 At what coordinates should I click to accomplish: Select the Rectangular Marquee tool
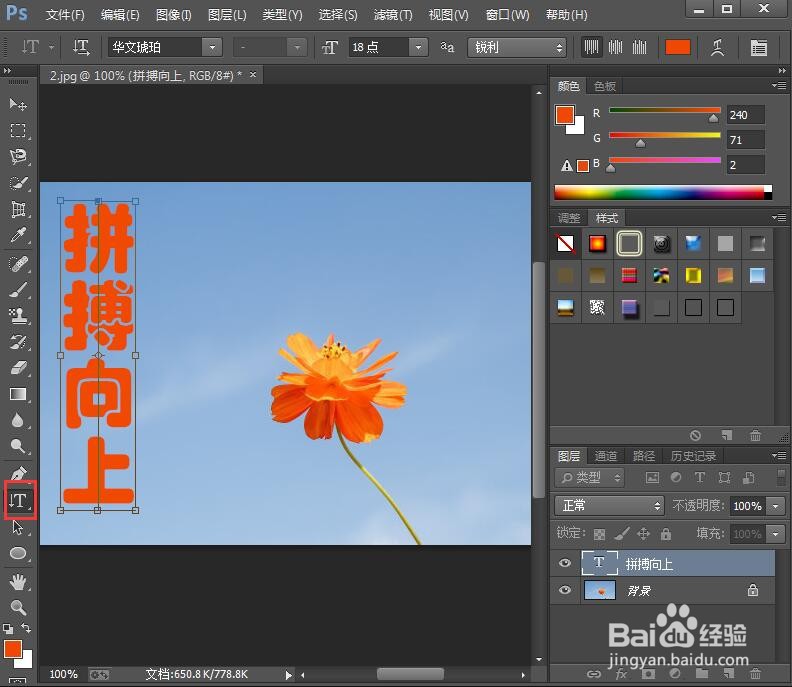18,131
